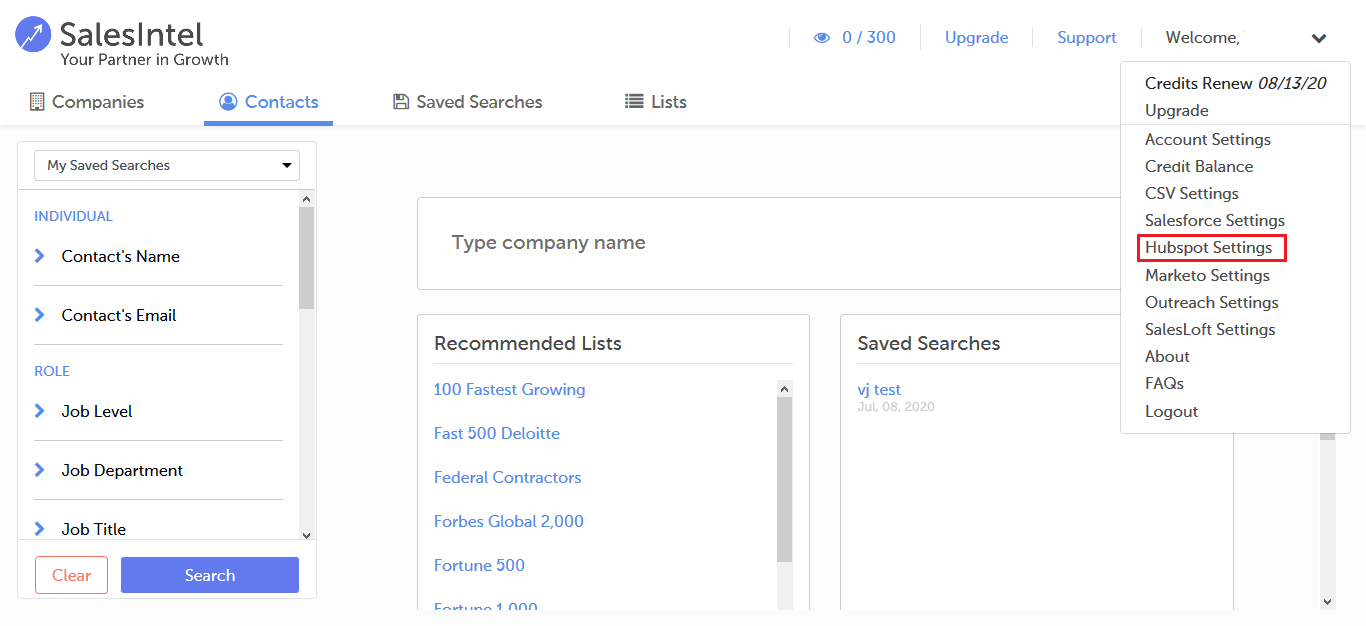
Task: Open the Fortune 500 list
Action: (479, 566)
